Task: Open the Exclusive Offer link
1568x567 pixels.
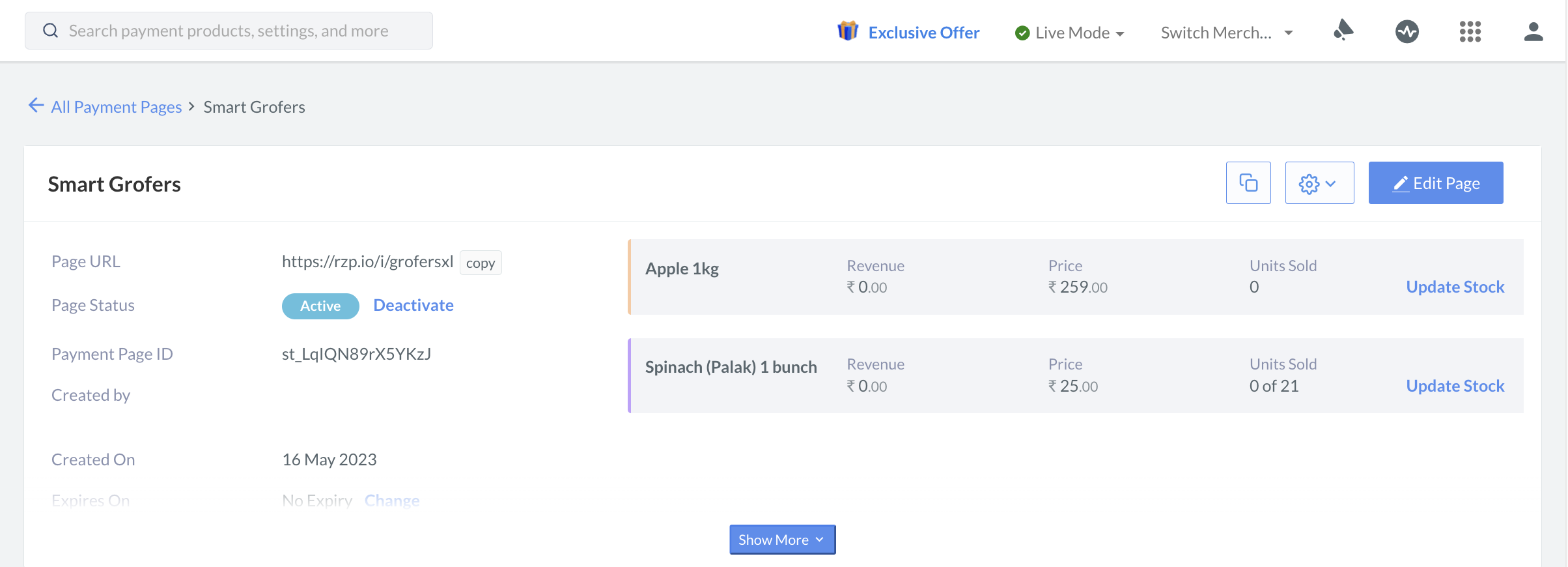Action: [x=923, y=33]
